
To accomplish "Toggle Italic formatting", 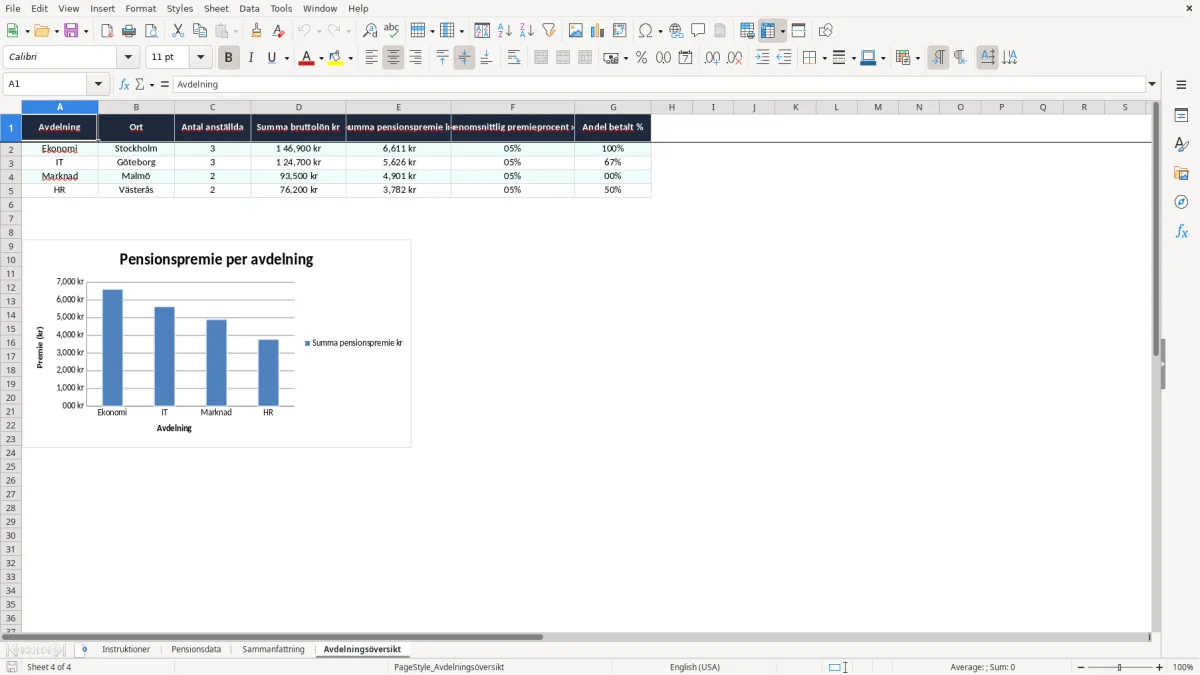I will 251,58.
